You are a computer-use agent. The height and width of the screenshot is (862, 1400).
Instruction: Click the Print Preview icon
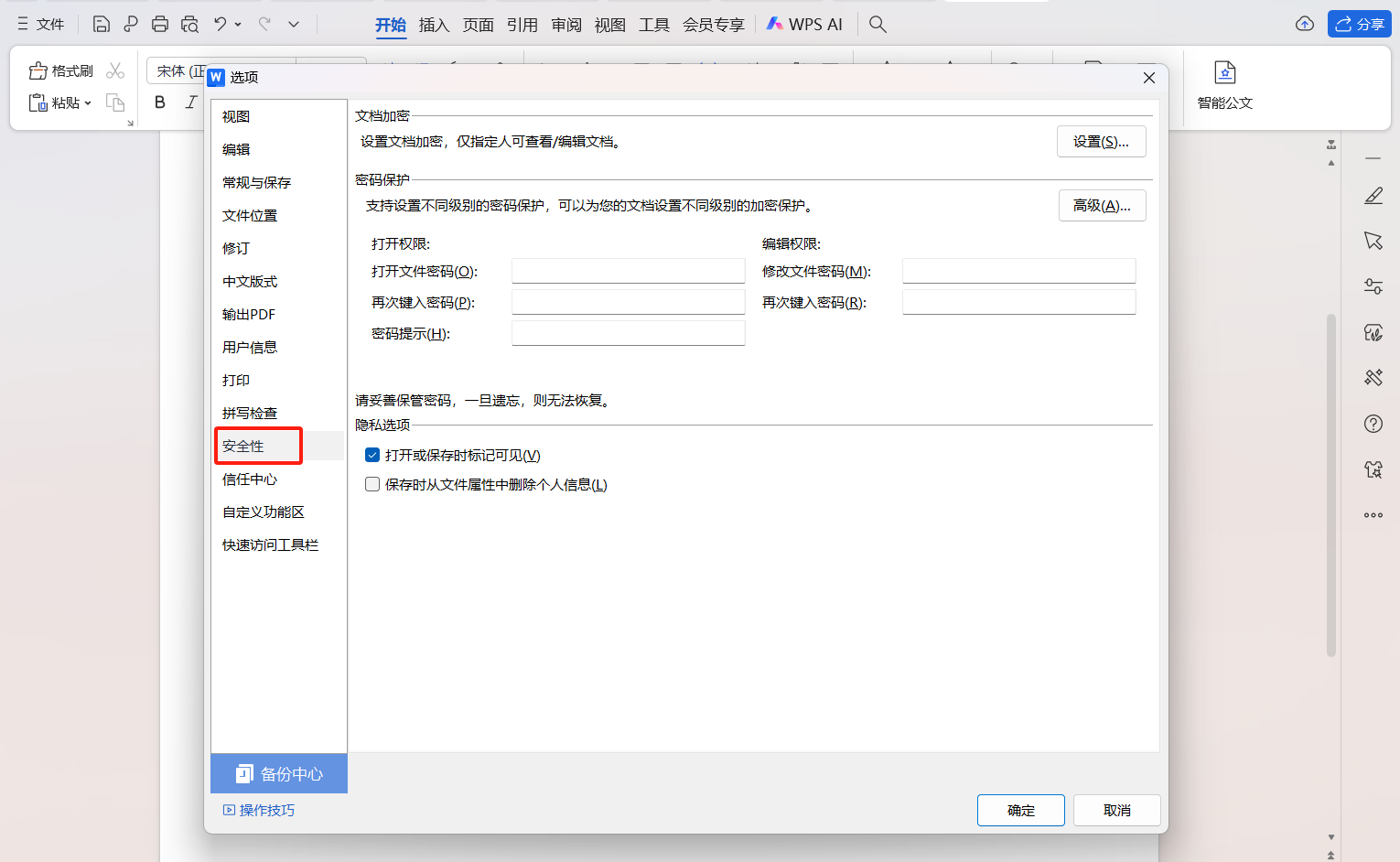189,24
